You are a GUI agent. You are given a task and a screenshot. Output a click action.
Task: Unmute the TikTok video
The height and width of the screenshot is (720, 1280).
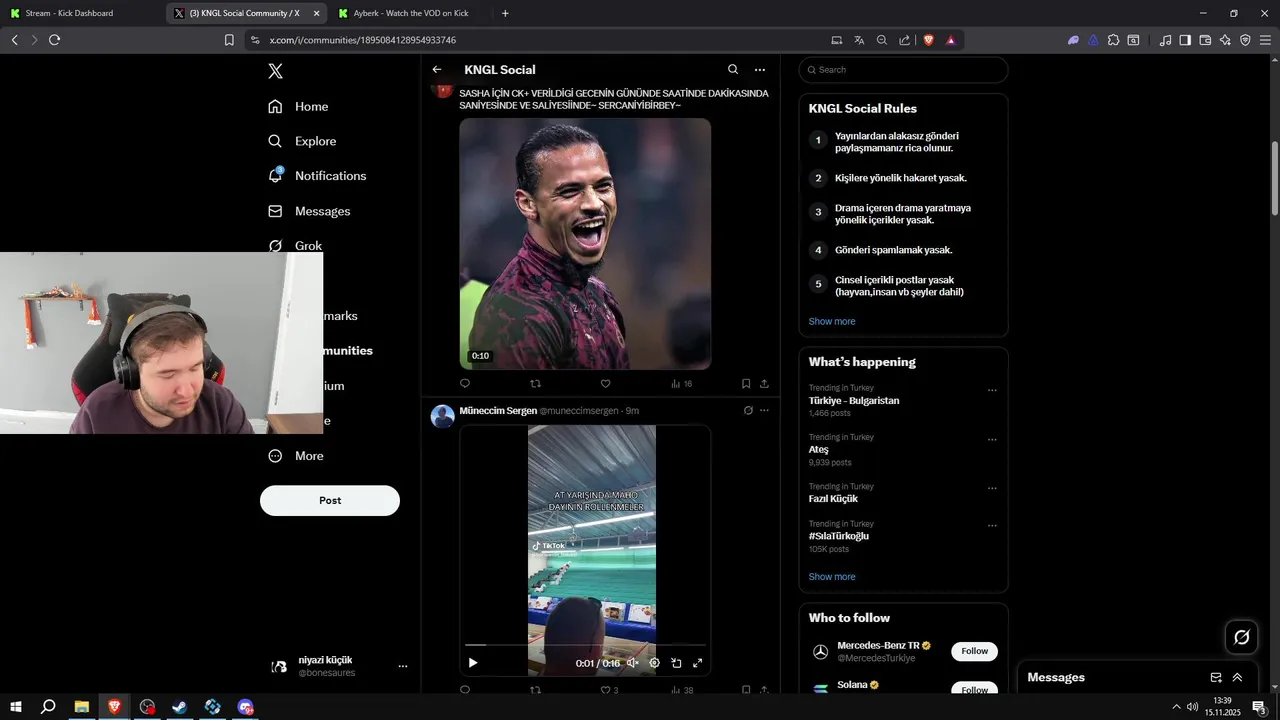click(632, 663)
